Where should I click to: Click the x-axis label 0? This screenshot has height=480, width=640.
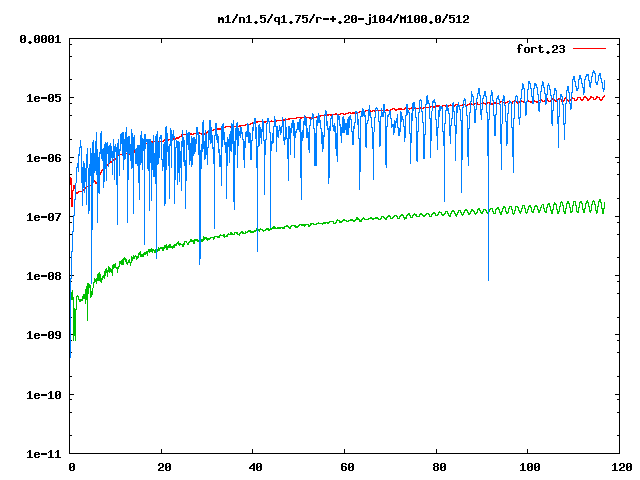pyautogui.click(x=72, y=467)
